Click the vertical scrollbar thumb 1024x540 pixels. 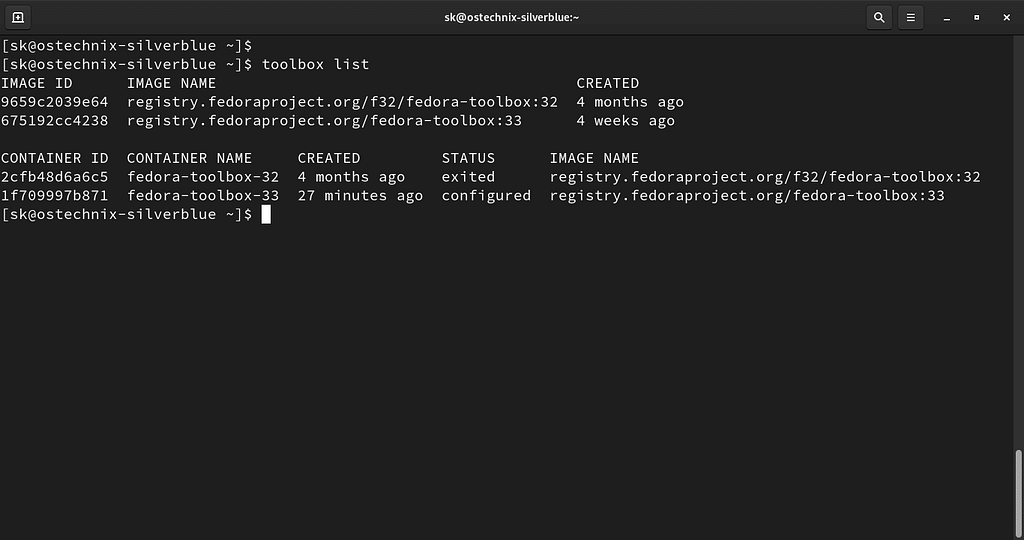pos(1018,492)
